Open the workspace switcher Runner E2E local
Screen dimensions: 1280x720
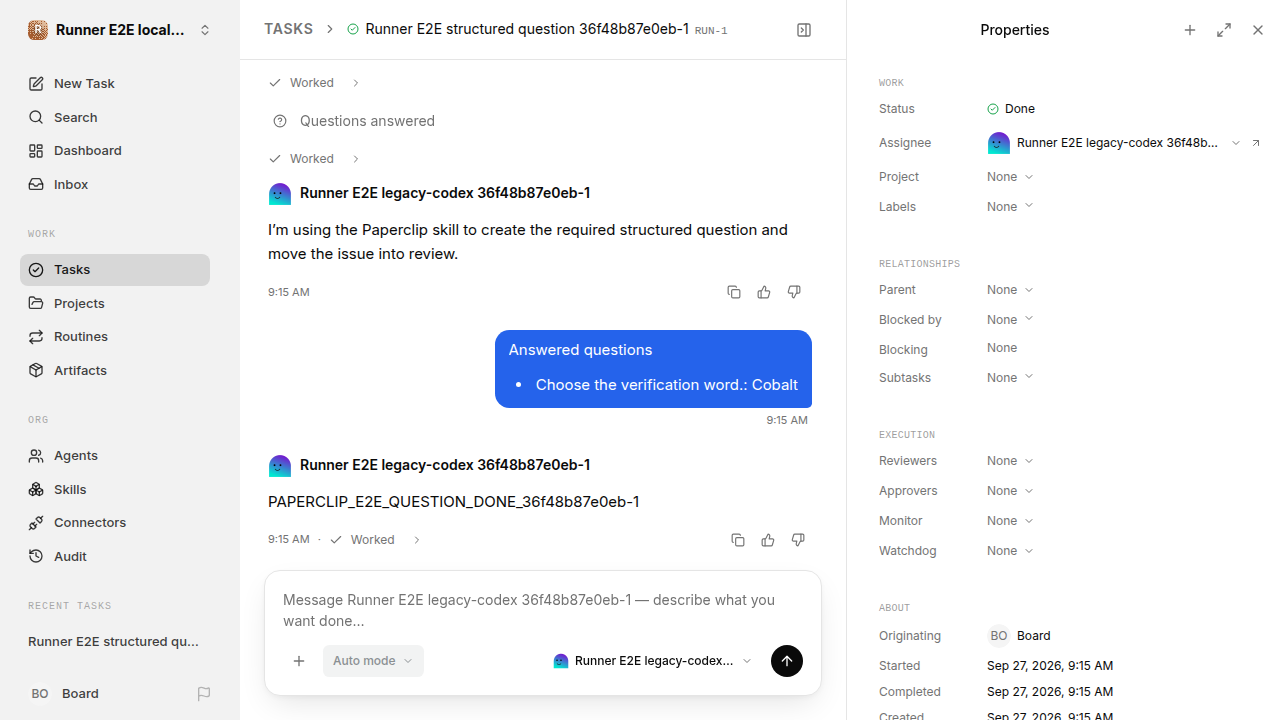[120, 30]
